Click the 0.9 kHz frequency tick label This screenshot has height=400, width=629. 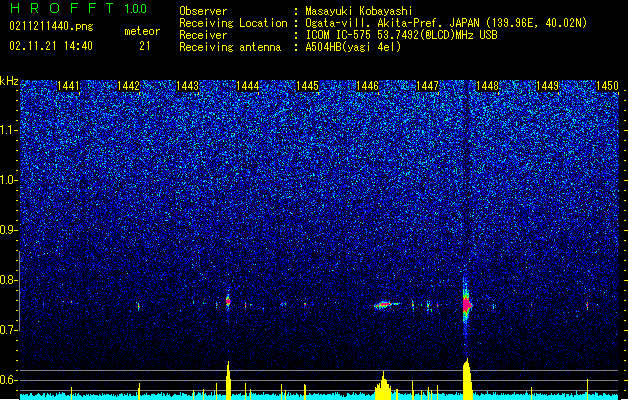click(8, 230)
